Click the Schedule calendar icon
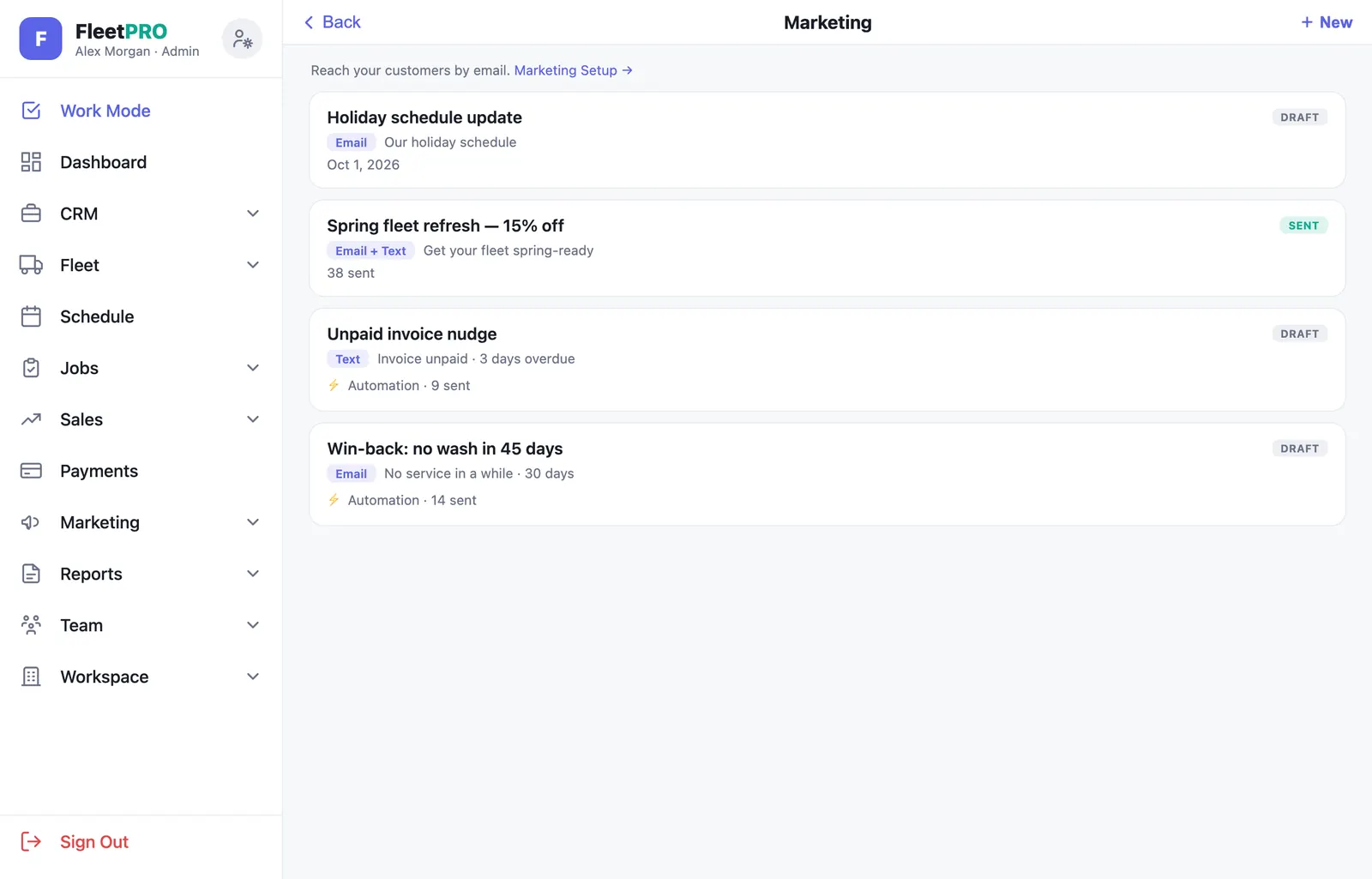Viewport: 1372px width, 879px height. [31, 316]
